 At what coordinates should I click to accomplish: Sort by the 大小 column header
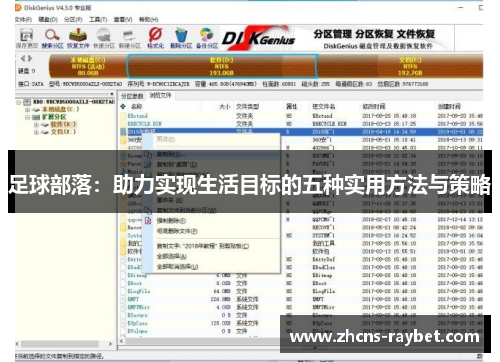pyautogui.click(x=217, y=106)
